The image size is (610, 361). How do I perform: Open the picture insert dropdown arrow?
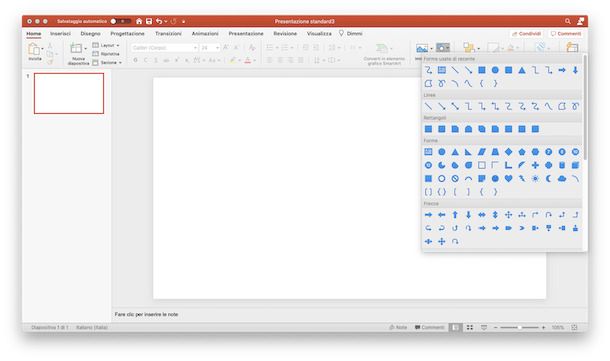tap(431, 49)
